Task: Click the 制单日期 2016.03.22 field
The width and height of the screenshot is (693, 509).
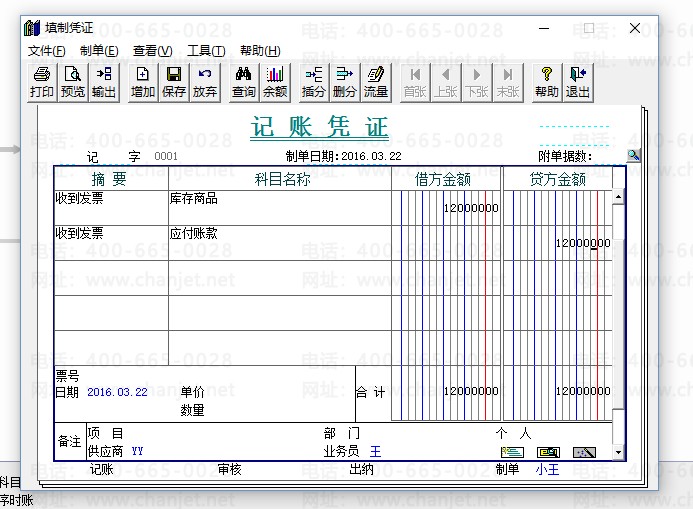Action: (x=371, y=156)
